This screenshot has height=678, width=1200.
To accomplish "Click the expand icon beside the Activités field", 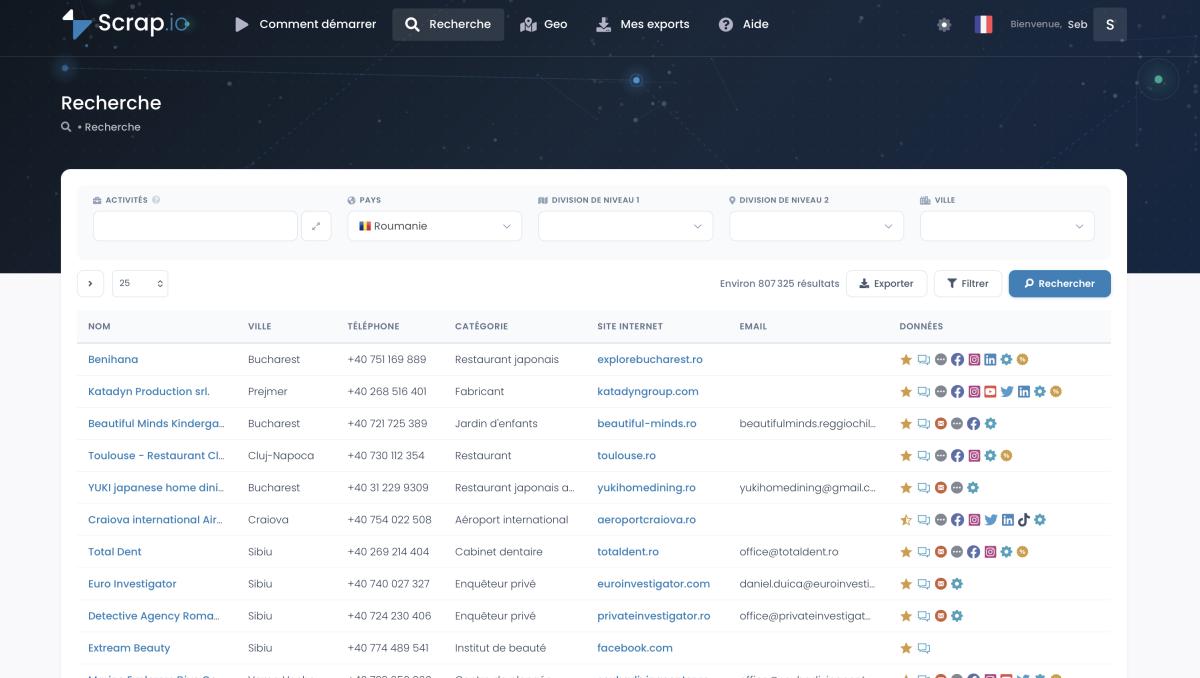I will pyautogui.click(x=315, y=226).
